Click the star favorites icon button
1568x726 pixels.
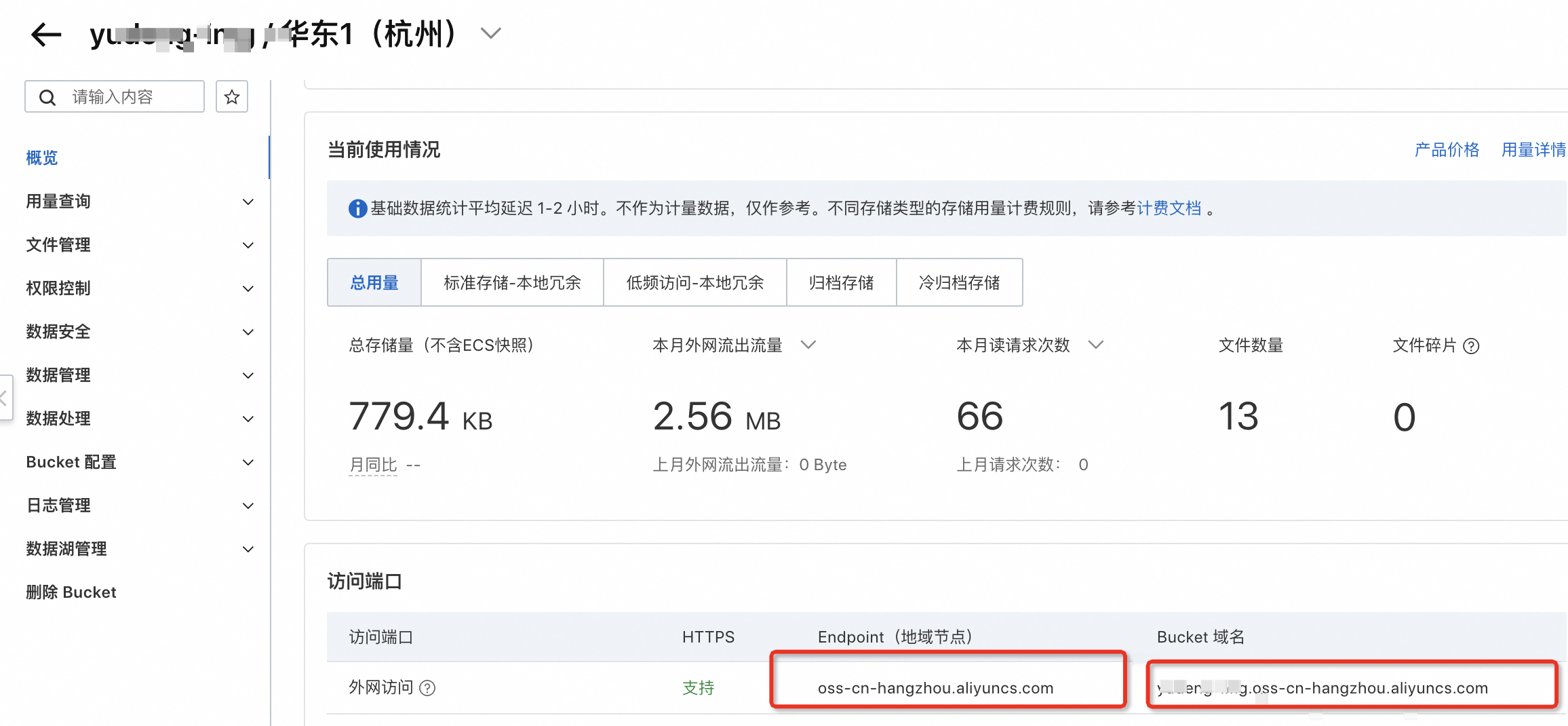232,96
